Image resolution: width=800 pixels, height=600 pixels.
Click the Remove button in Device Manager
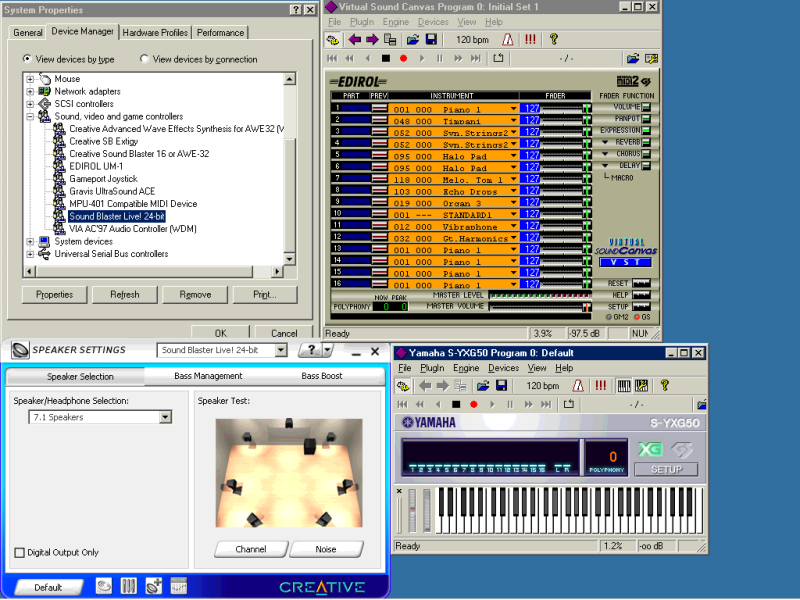(x=195, y=294)
